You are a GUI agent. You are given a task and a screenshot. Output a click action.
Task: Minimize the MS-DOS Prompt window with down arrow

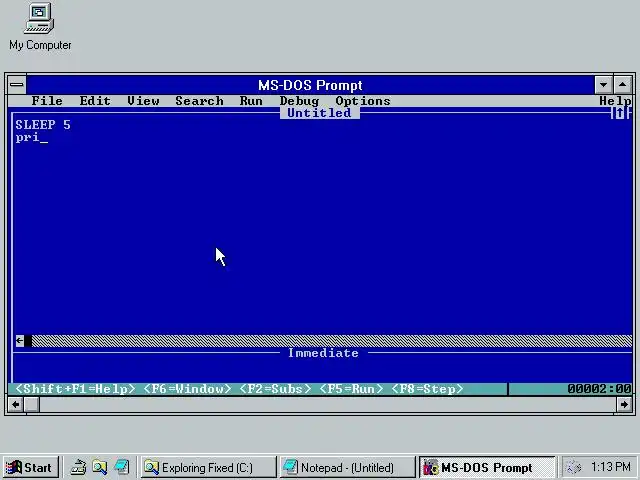[x=603, y=85]
